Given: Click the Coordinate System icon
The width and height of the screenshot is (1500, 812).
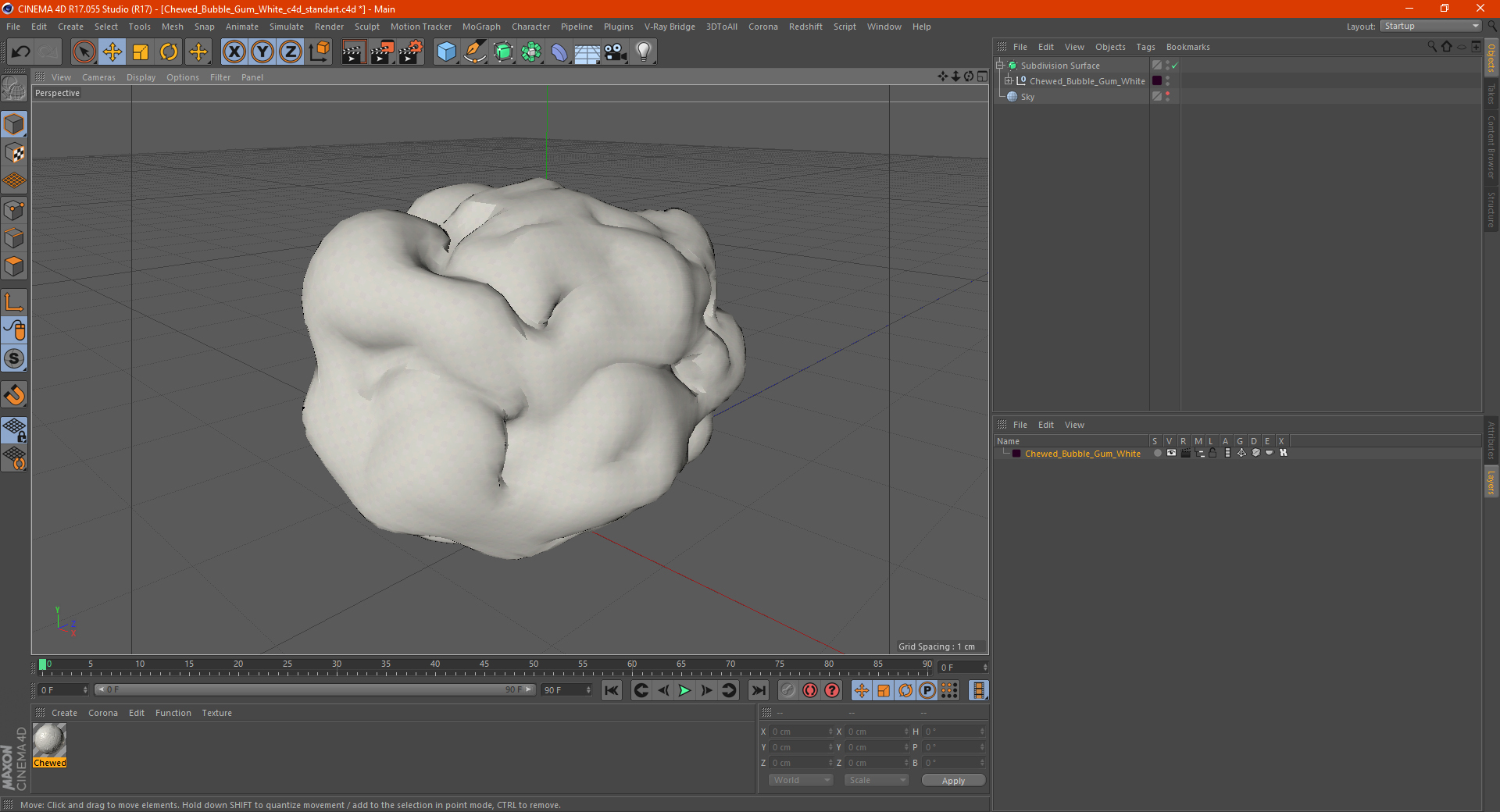Looking at the screenshot, I should point(320,52).
